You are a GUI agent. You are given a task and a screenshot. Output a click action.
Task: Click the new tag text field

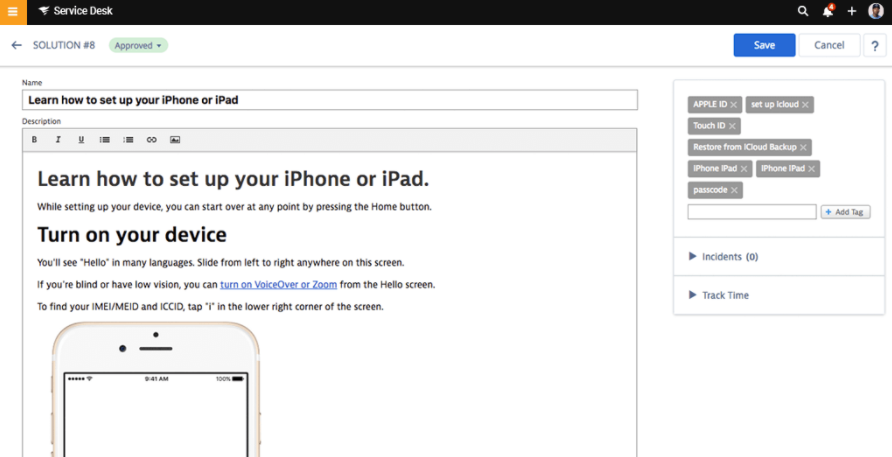(751, 212)
